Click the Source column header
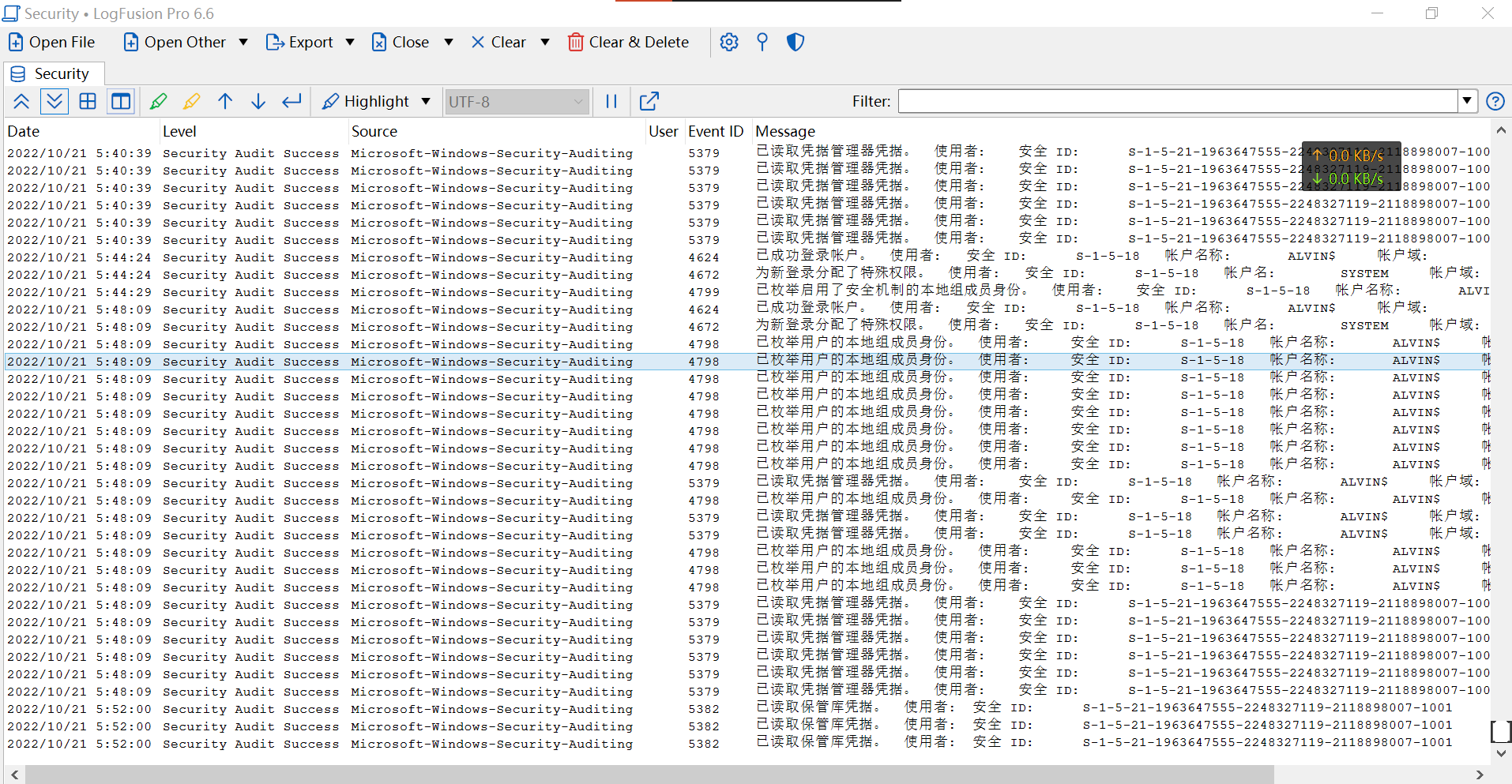Viewport: 1512px width, 784px height. [497, 131]
